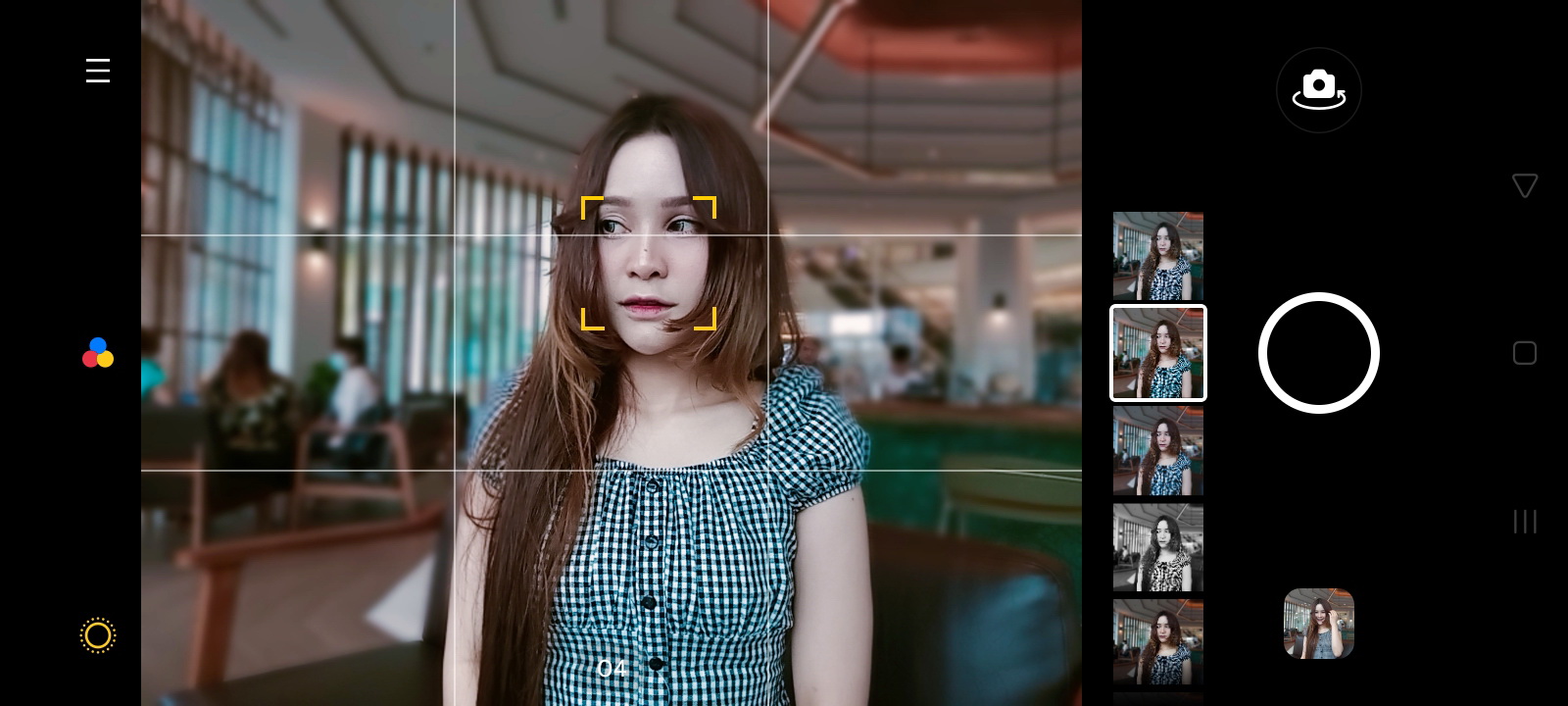
Task: Tap the white shutter button
Action: (x=1318, y=353)
